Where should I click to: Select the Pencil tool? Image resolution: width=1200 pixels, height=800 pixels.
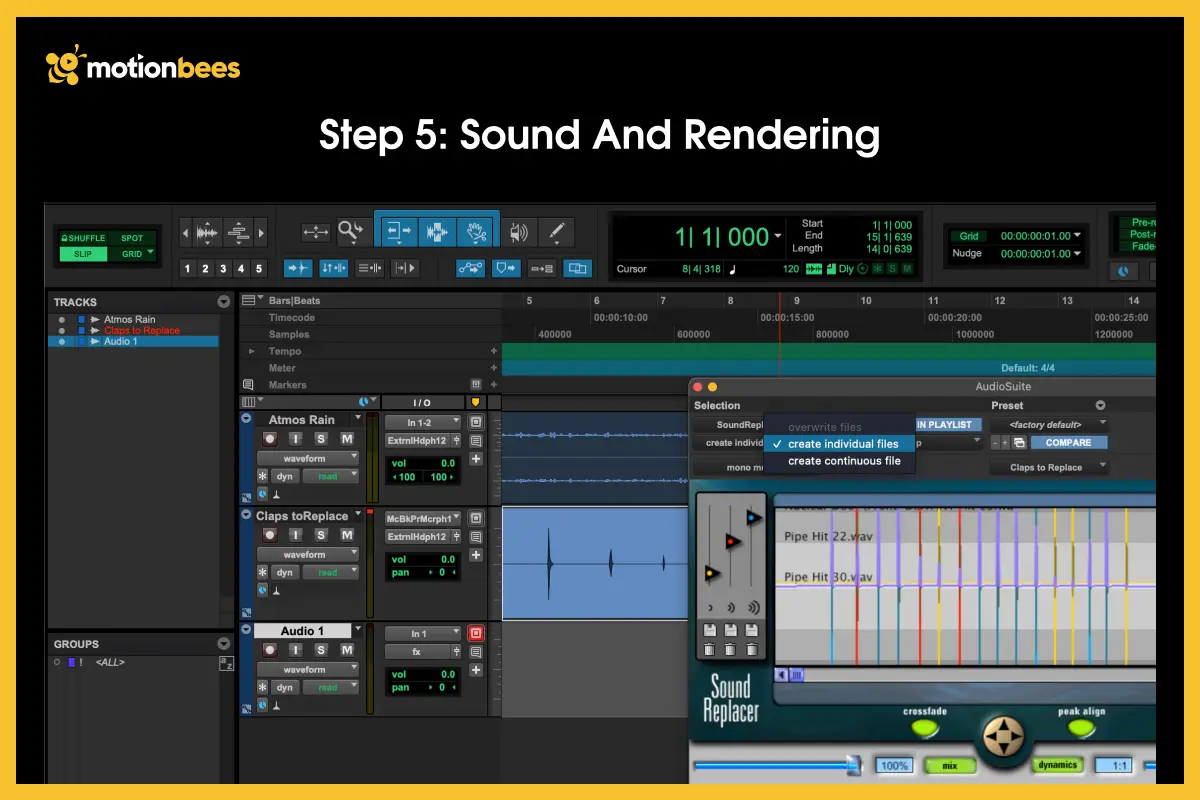tap(557, 232)
